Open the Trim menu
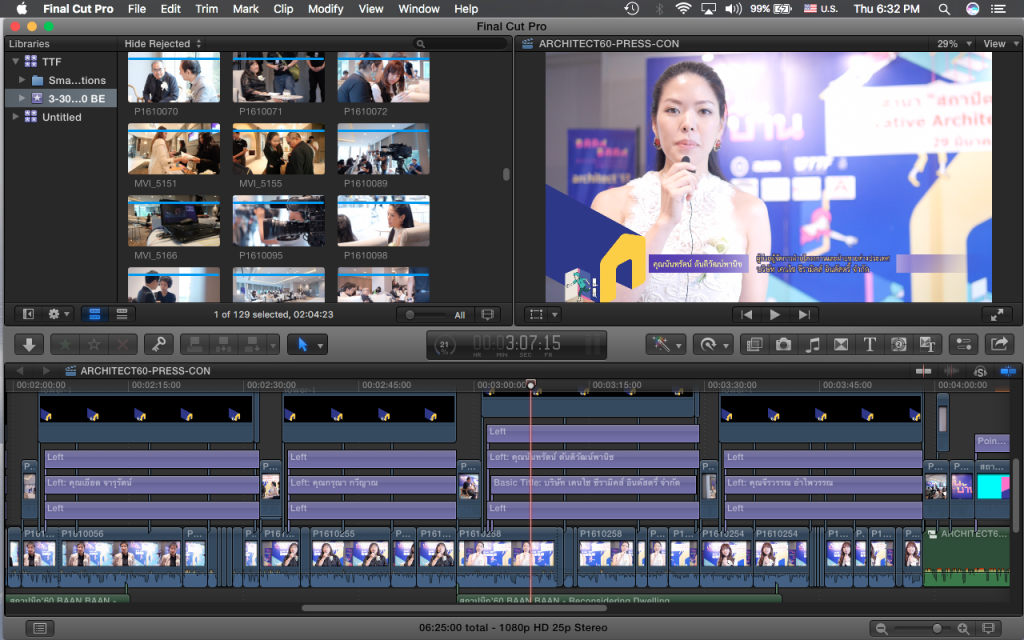 click(206, 9)
